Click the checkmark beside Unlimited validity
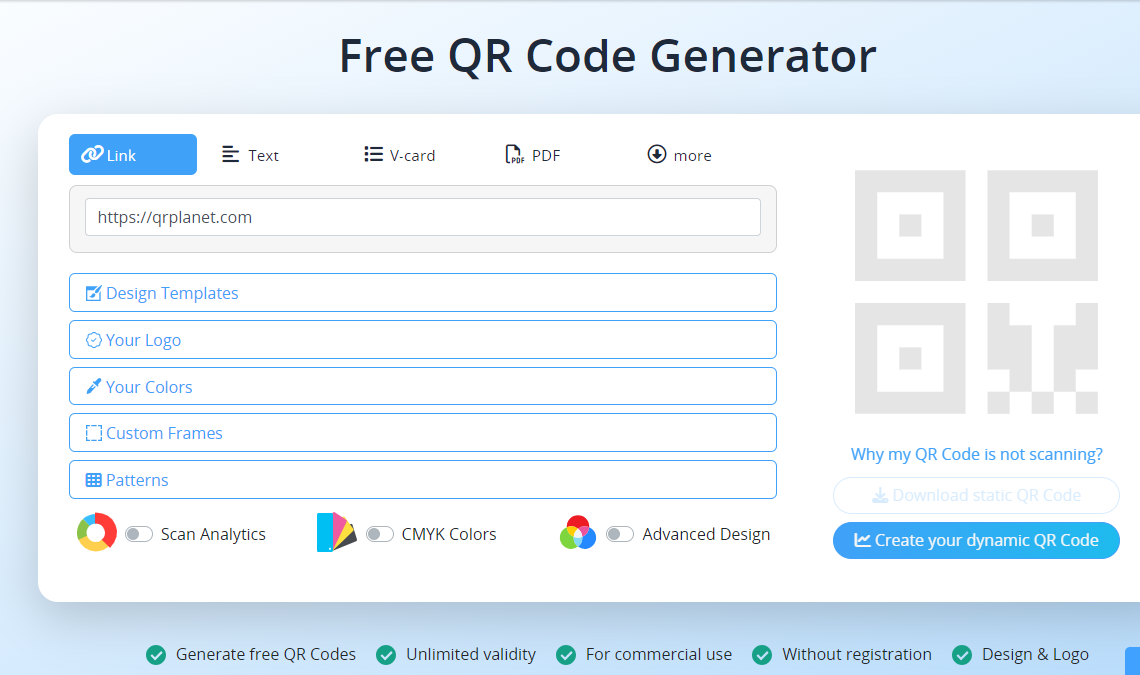 386,655
